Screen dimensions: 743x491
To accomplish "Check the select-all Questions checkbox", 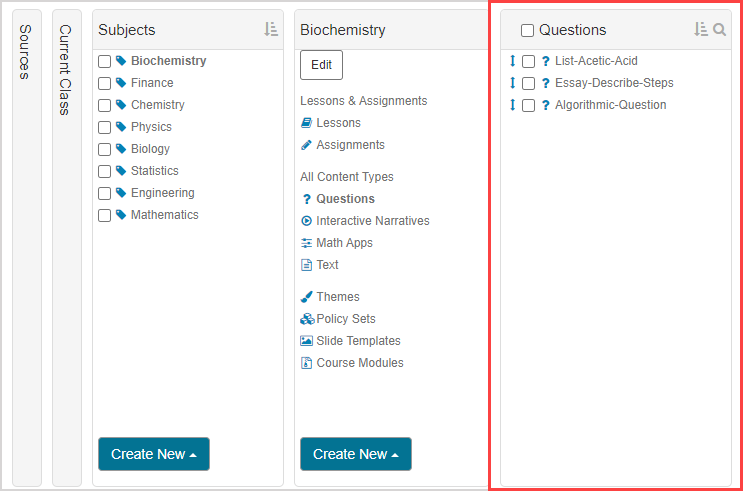I will click(x=528, y=31).
